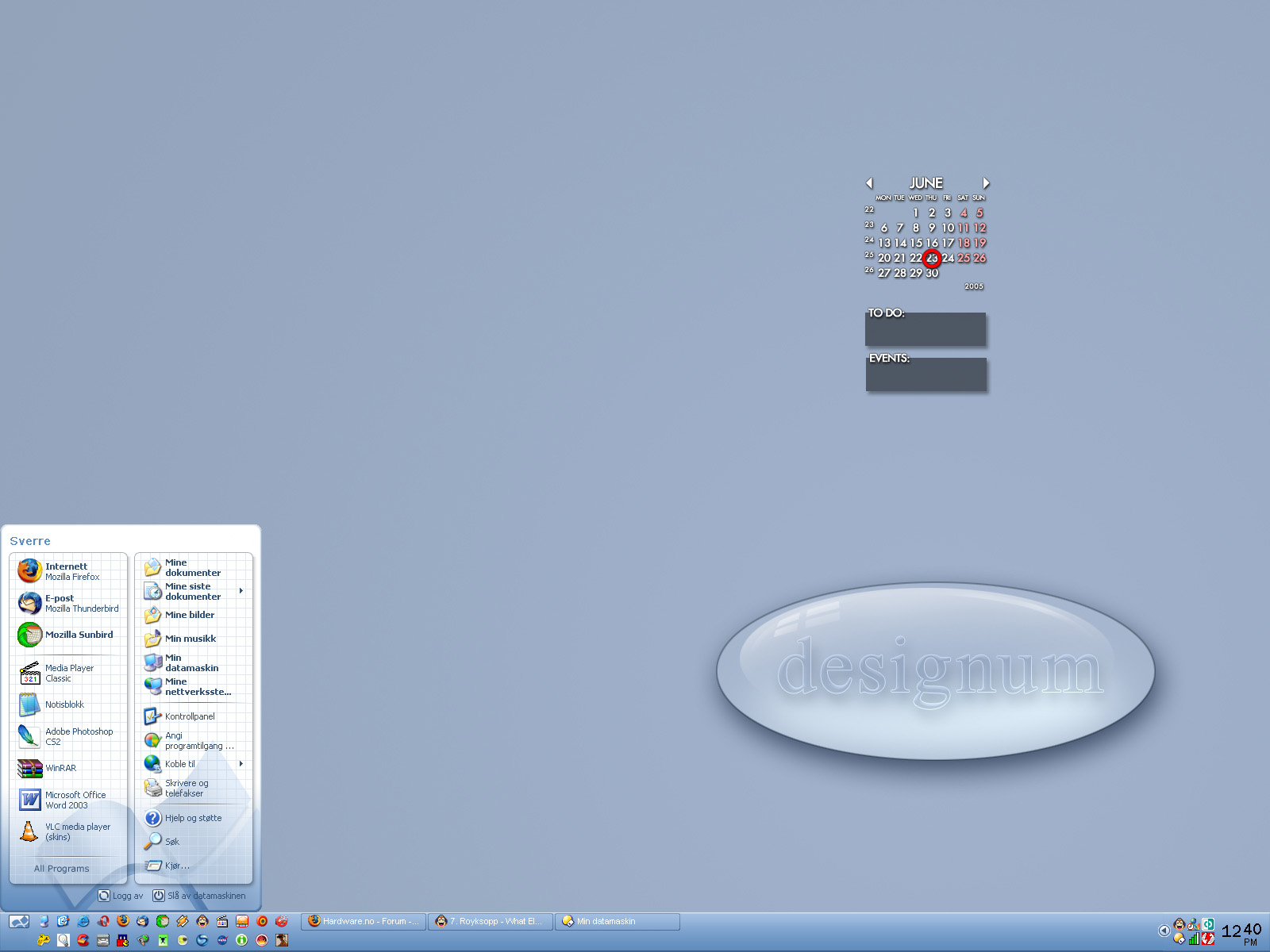Viewport: 1270px width, 952px height.
Task: Switch to Hardware.no Forum taskbar window
Action: coord(364,921)
